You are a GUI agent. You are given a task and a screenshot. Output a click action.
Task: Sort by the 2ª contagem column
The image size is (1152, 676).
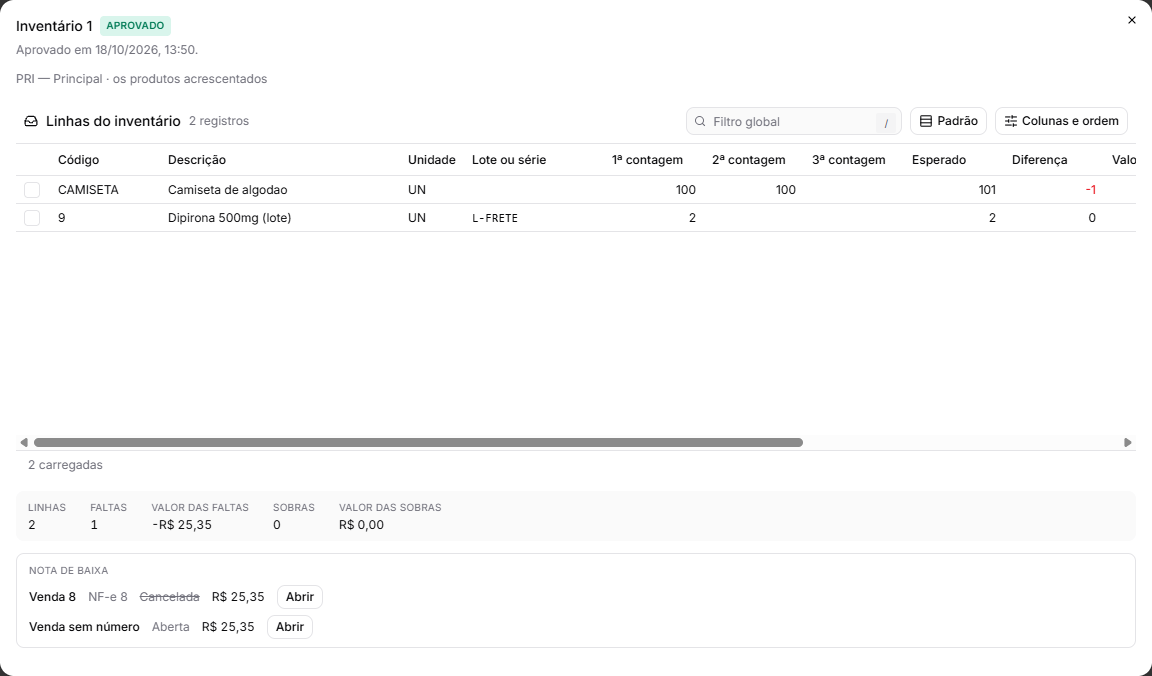click(749, 159)
